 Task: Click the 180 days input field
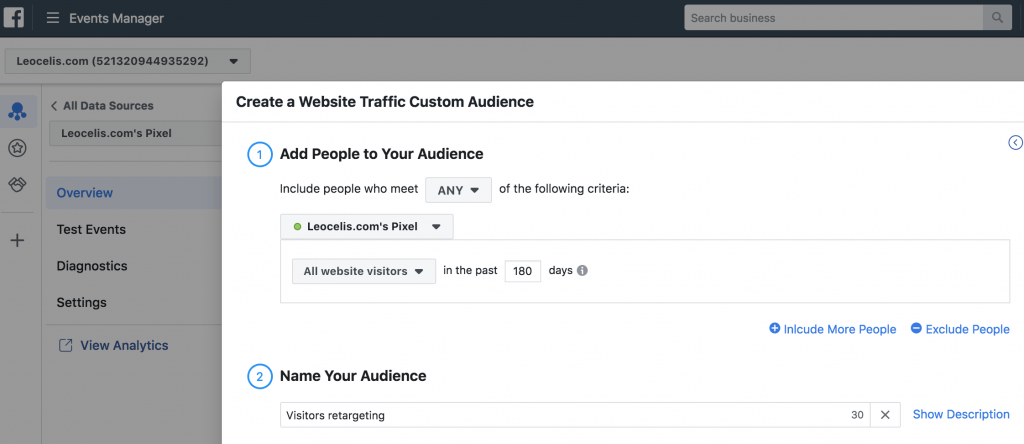pos(522,271)
